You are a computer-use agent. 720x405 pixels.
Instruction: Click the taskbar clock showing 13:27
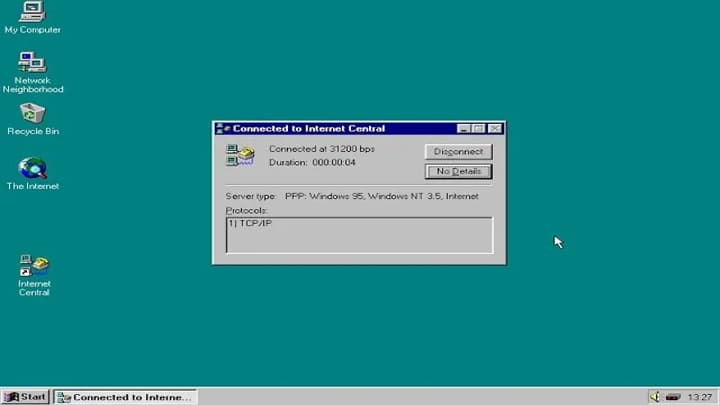[x=700, y=397]
